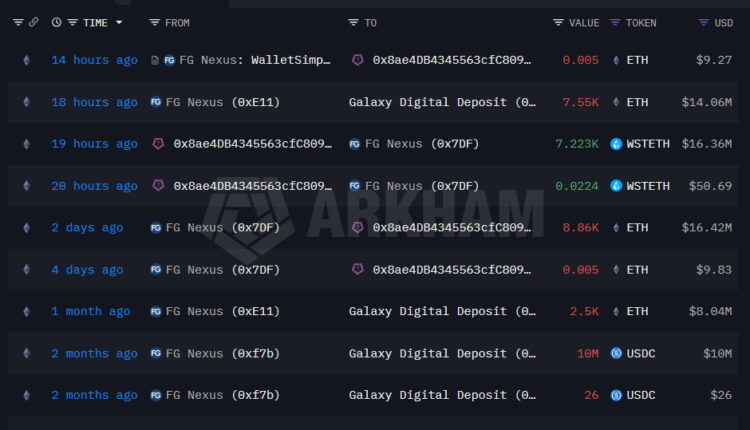This screenshot has height=430, width=750.
Task: Click Ethereum chain icon in 14 hours row
Action: 26,60
